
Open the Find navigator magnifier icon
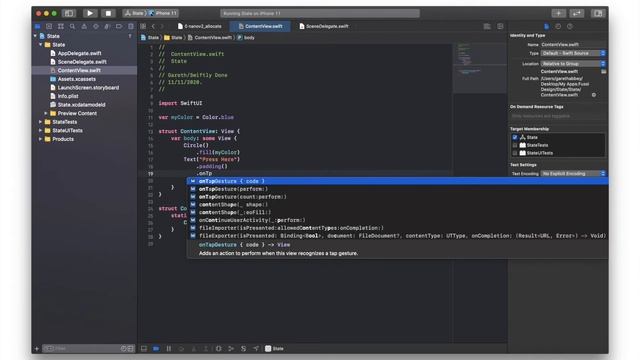point(72,26)
